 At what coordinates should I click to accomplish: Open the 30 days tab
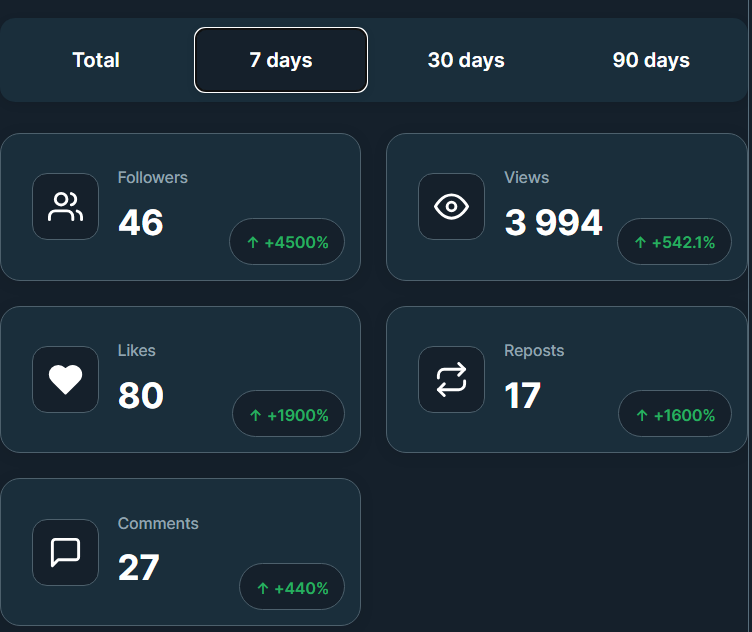click(x=466, y=60)
